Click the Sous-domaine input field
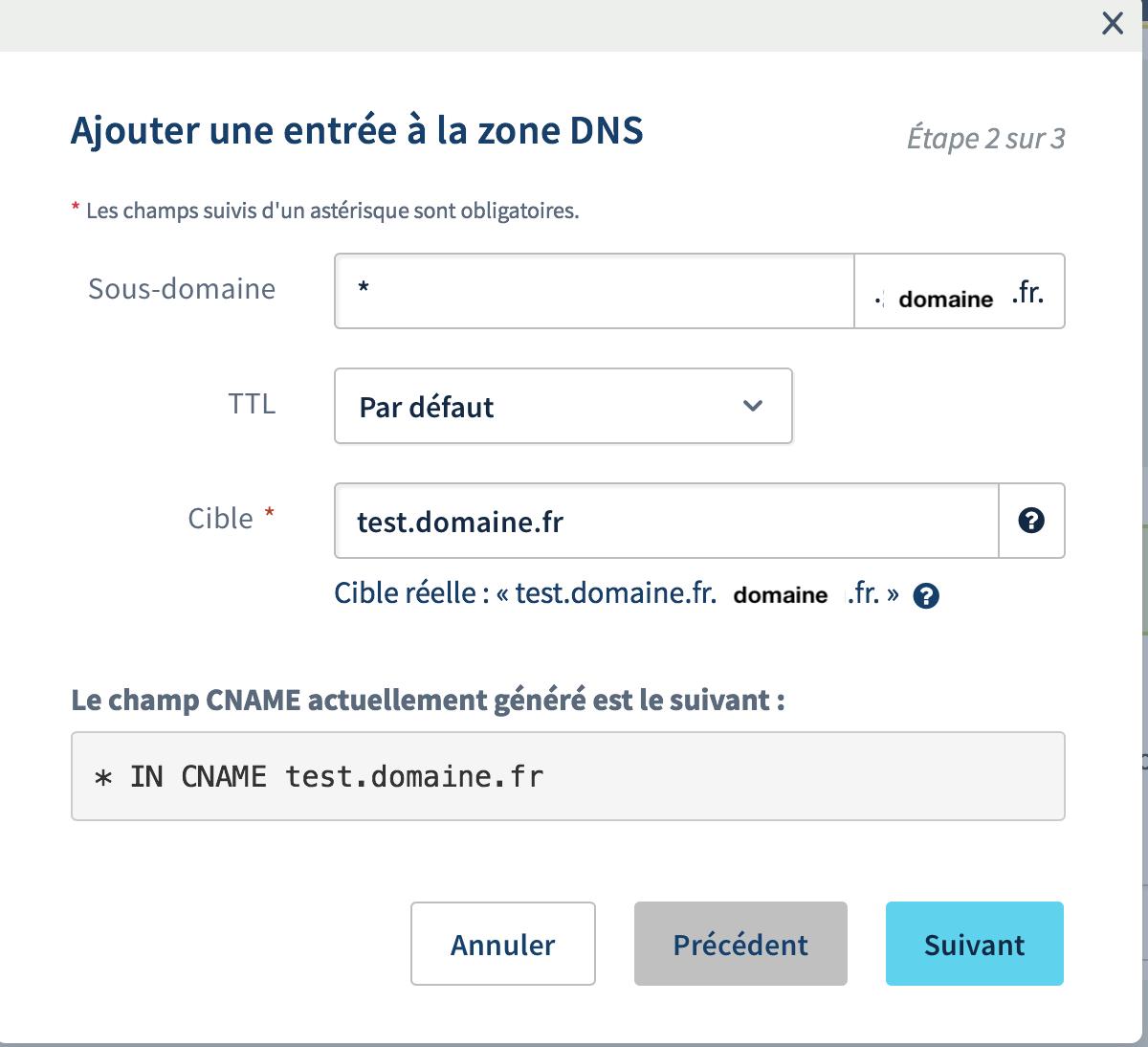The width and height of the screenshot is (1148, 1047). tap(594, 291)
